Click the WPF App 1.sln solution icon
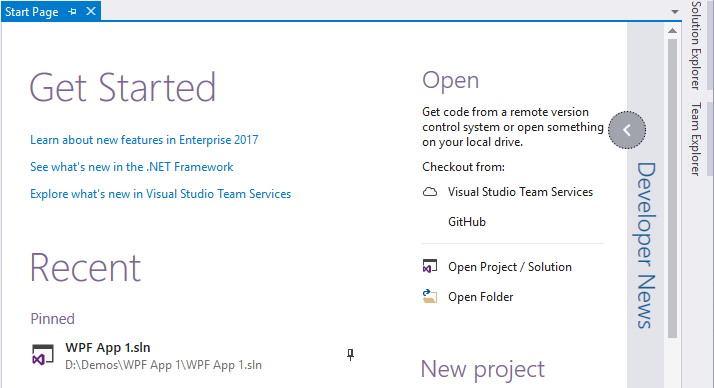 [43, 355]
